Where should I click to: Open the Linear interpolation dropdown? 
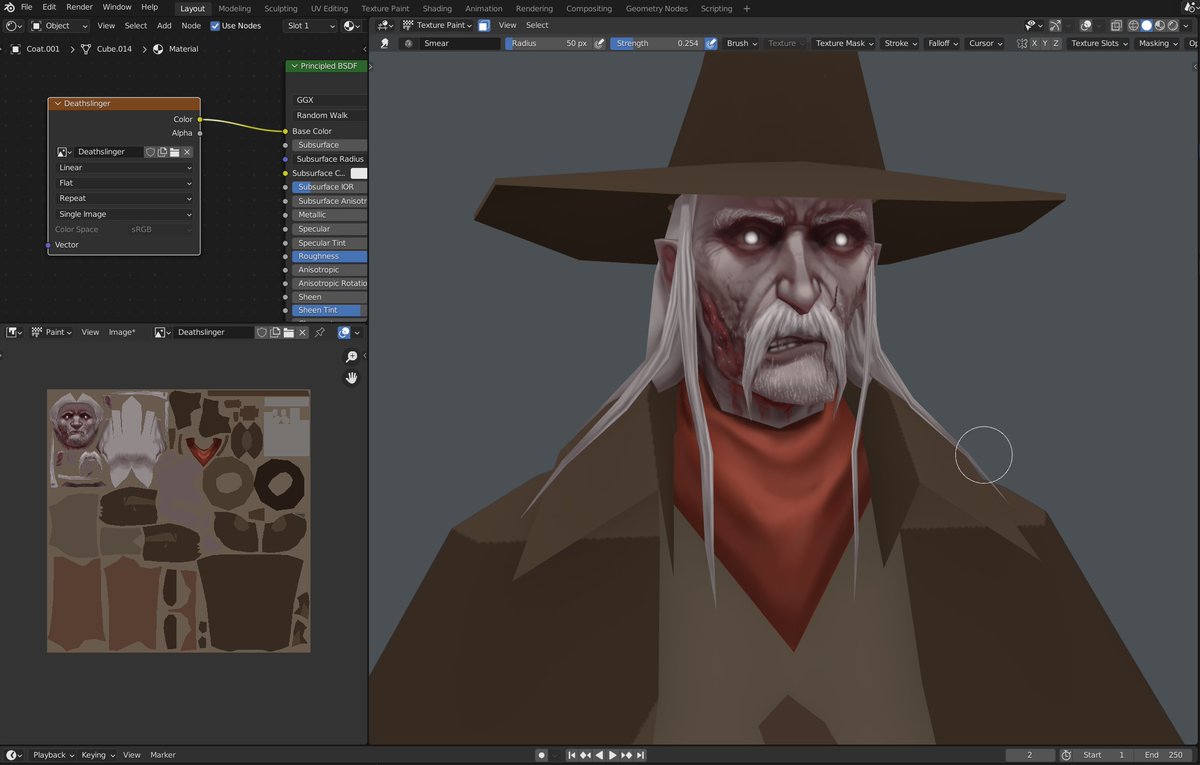tap(124, 168)
